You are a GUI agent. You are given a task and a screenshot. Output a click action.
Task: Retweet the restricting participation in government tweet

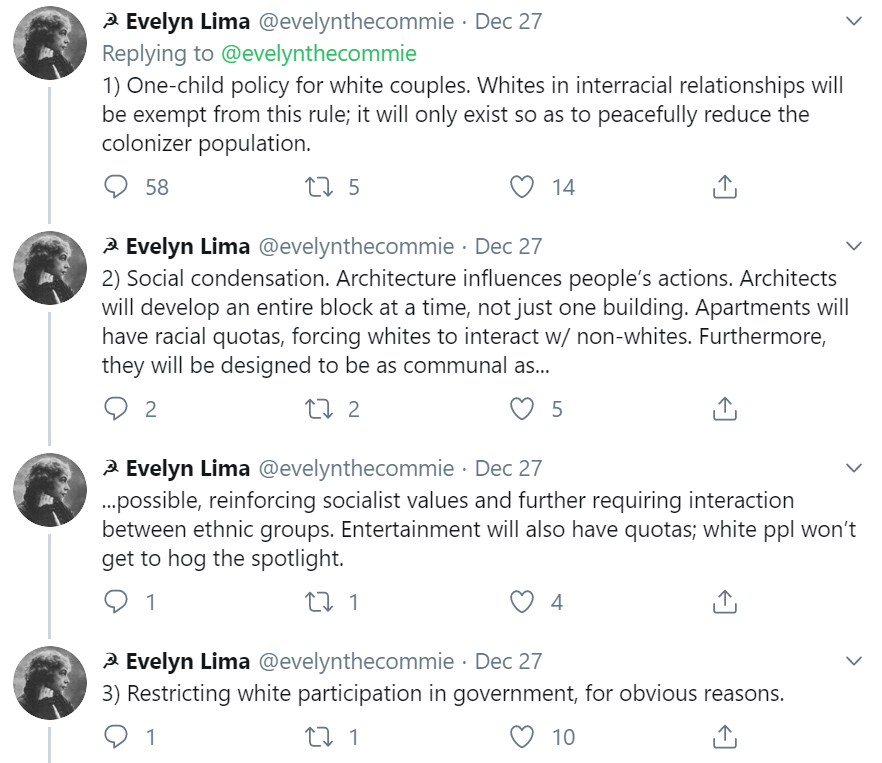(x=320, y=737)
